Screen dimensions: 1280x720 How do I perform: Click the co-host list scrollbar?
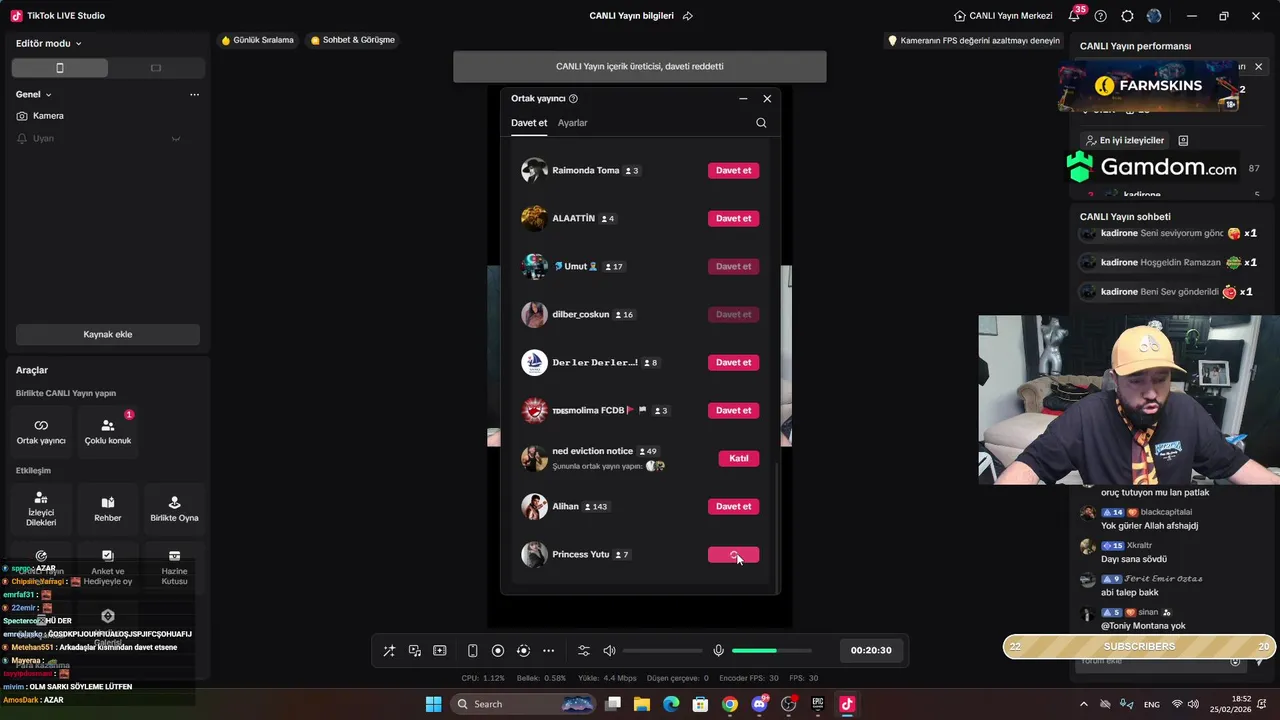tap(776, 526)
